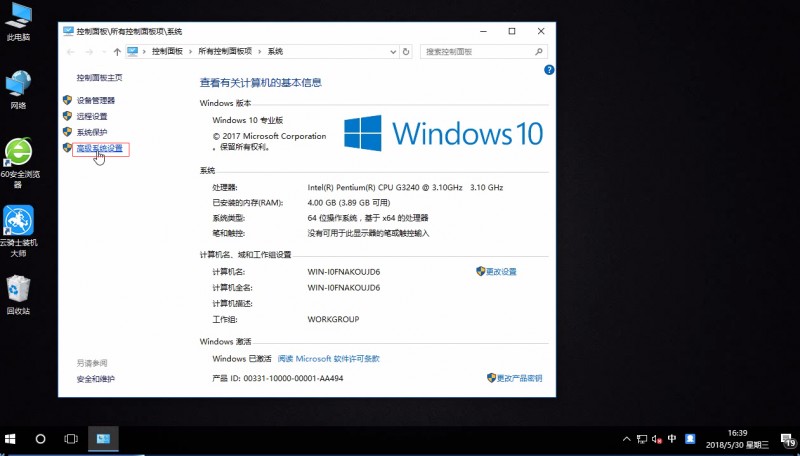Viewport: 800px width, 456px height.
Task: Open 安全和维护 link
Action: coord(95,379)
